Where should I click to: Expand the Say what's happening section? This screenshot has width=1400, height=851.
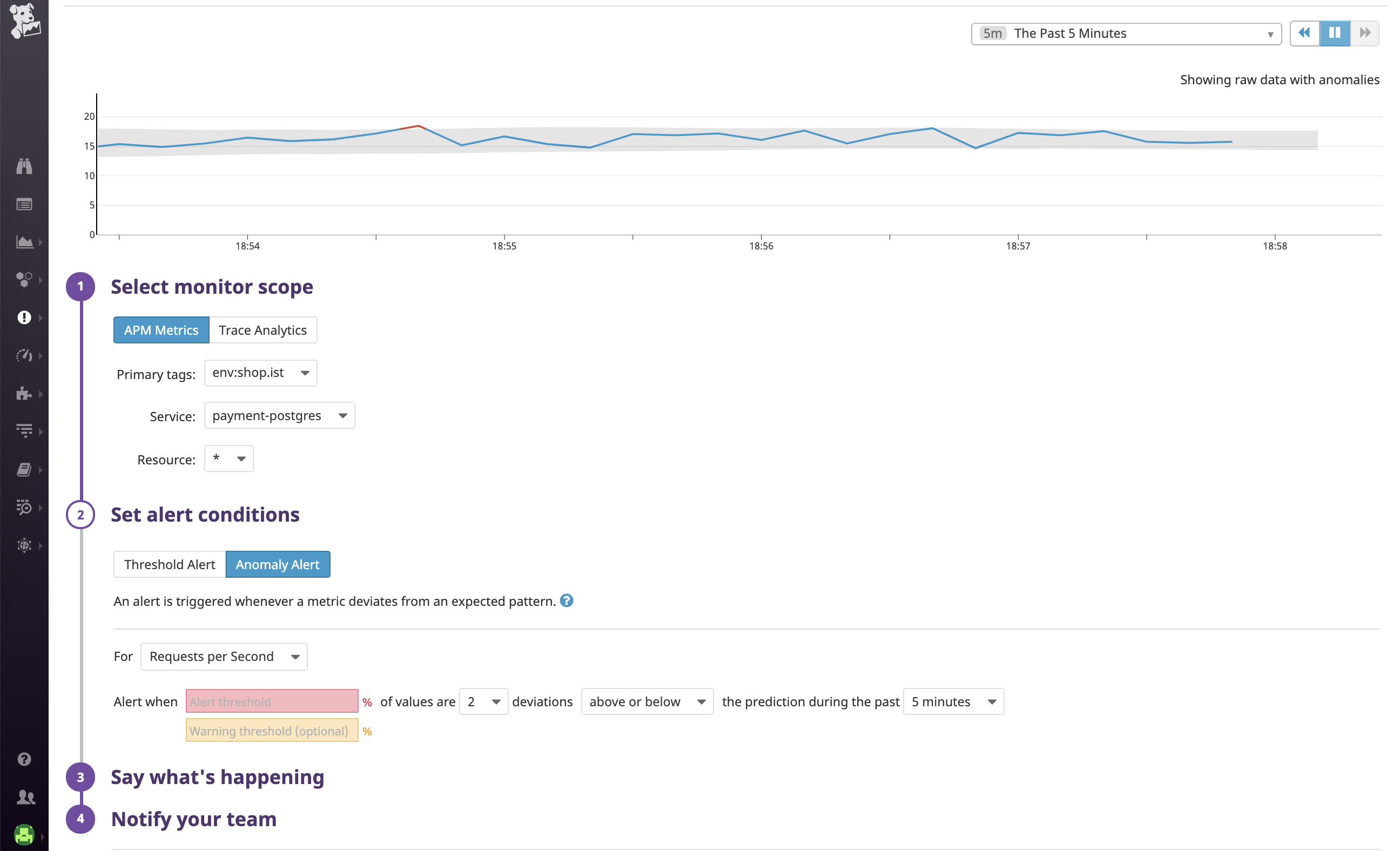click(x=217, y=776)
